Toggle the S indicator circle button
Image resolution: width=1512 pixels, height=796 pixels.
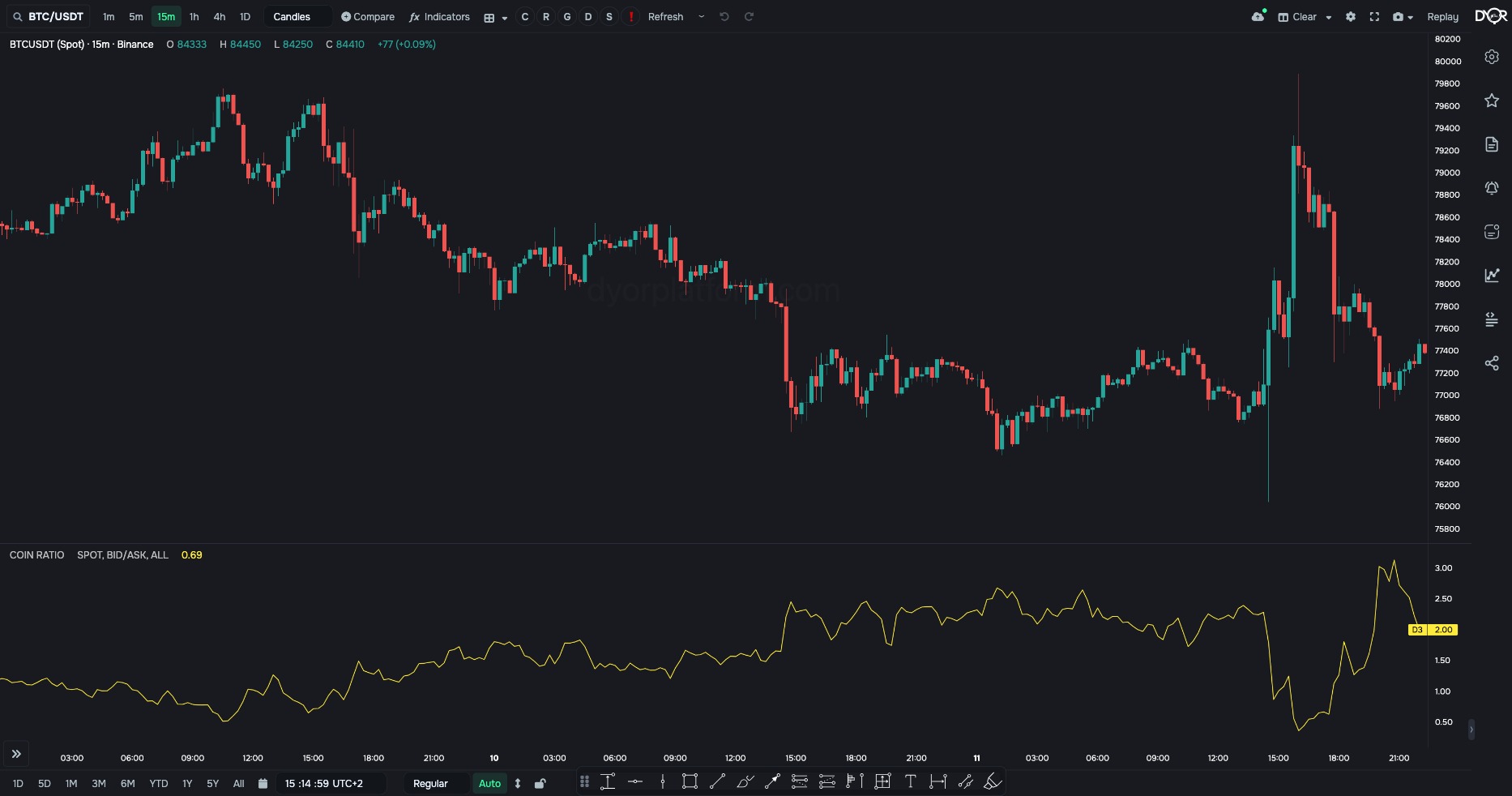tap(609, 17)
